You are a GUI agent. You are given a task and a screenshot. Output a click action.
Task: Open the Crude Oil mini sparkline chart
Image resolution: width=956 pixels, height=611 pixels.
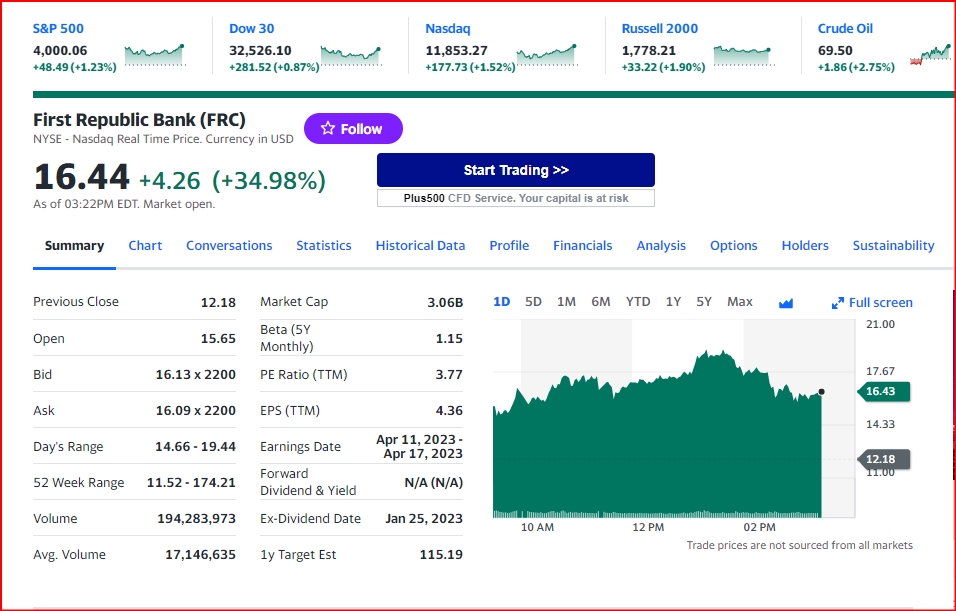pos(932,55)
